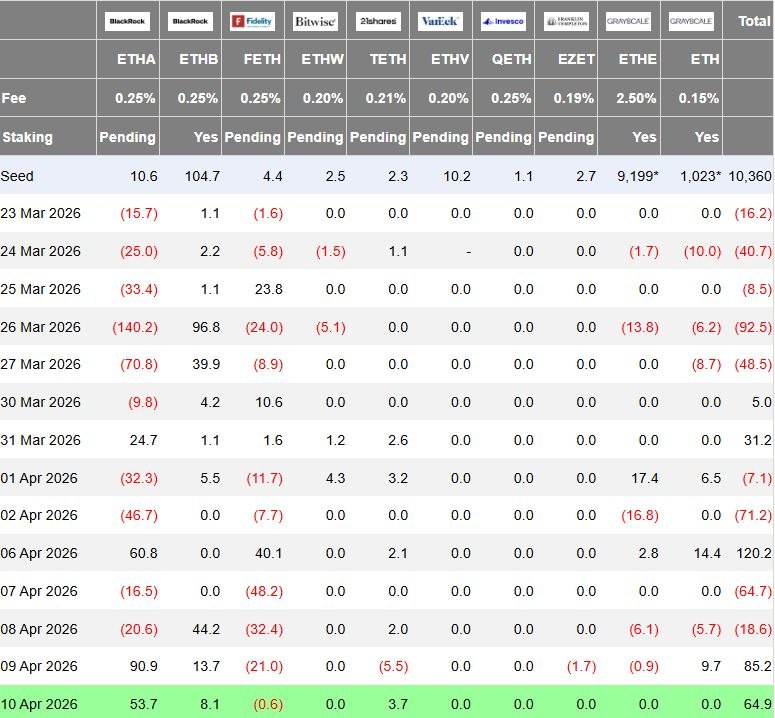Select the Invesco logo
The width and height of the screenshot is (775, 718).
coord(503,21)
